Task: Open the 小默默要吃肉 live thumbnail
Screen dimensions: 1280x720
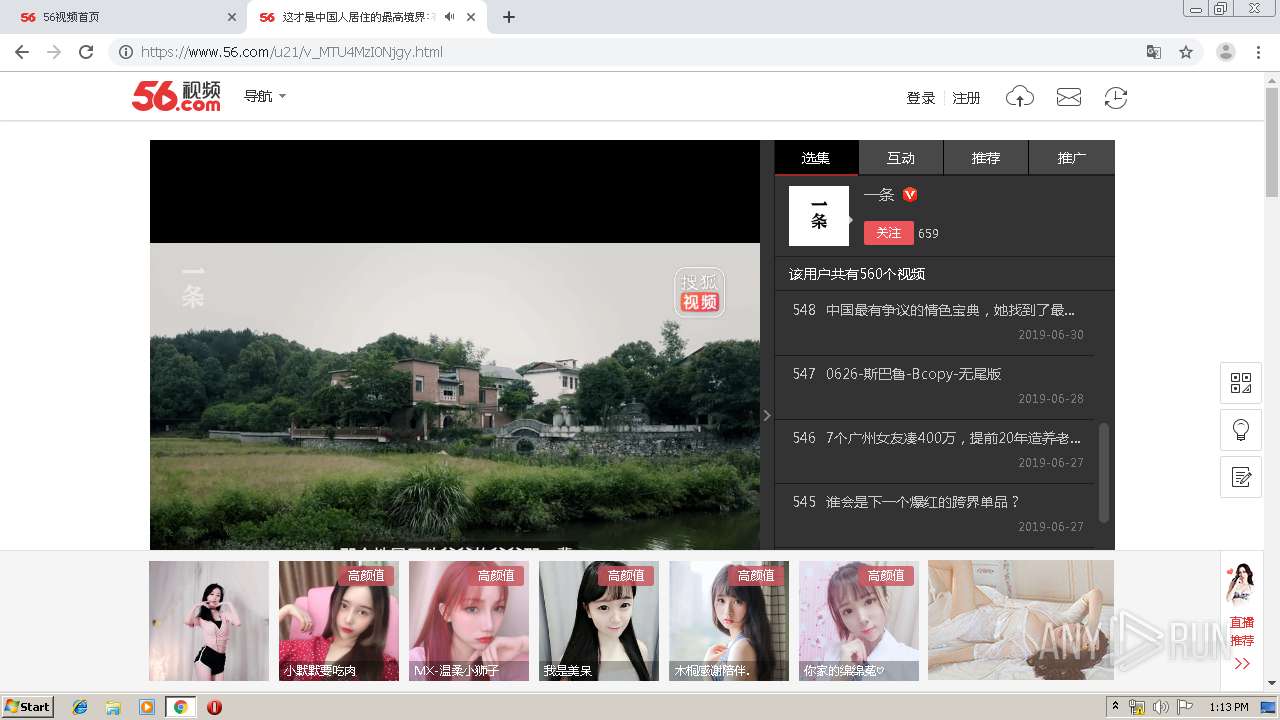Action: [339, 621]
